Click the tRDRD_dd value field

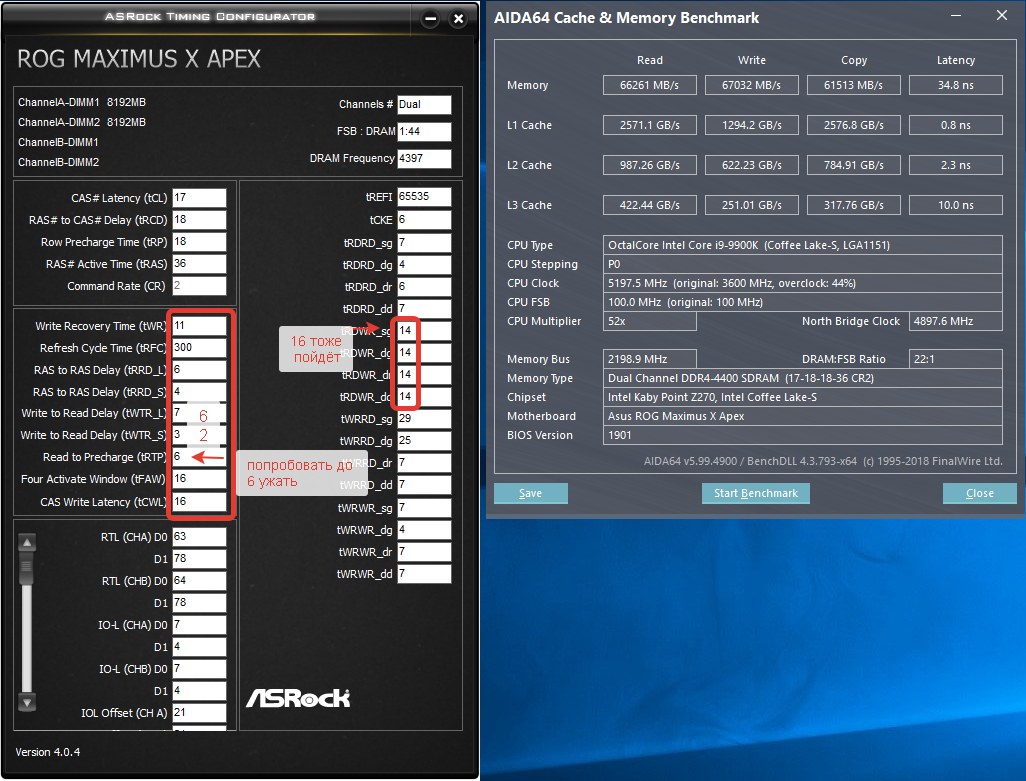[424, 309]
